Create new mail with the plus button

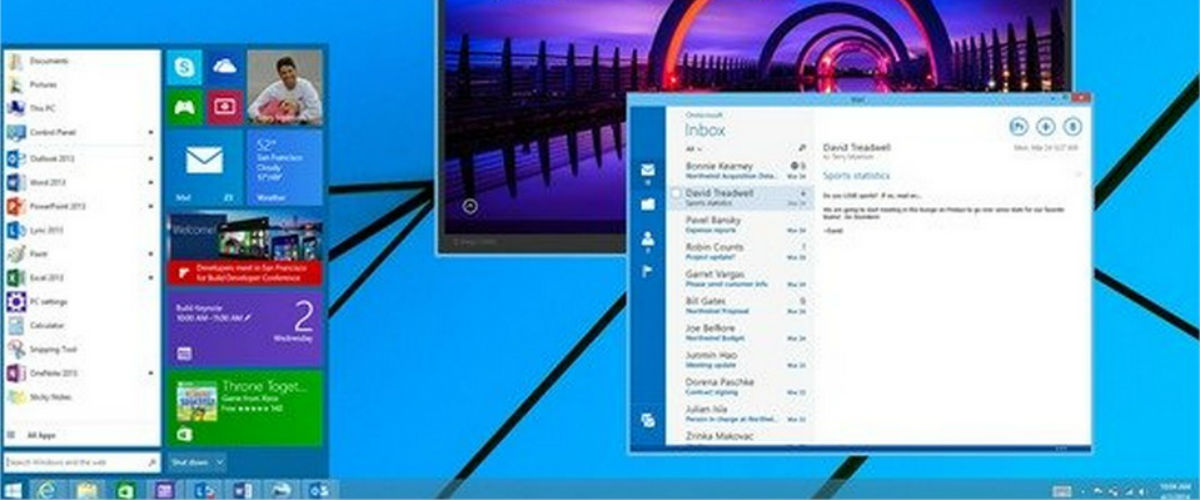(1045, 126)
